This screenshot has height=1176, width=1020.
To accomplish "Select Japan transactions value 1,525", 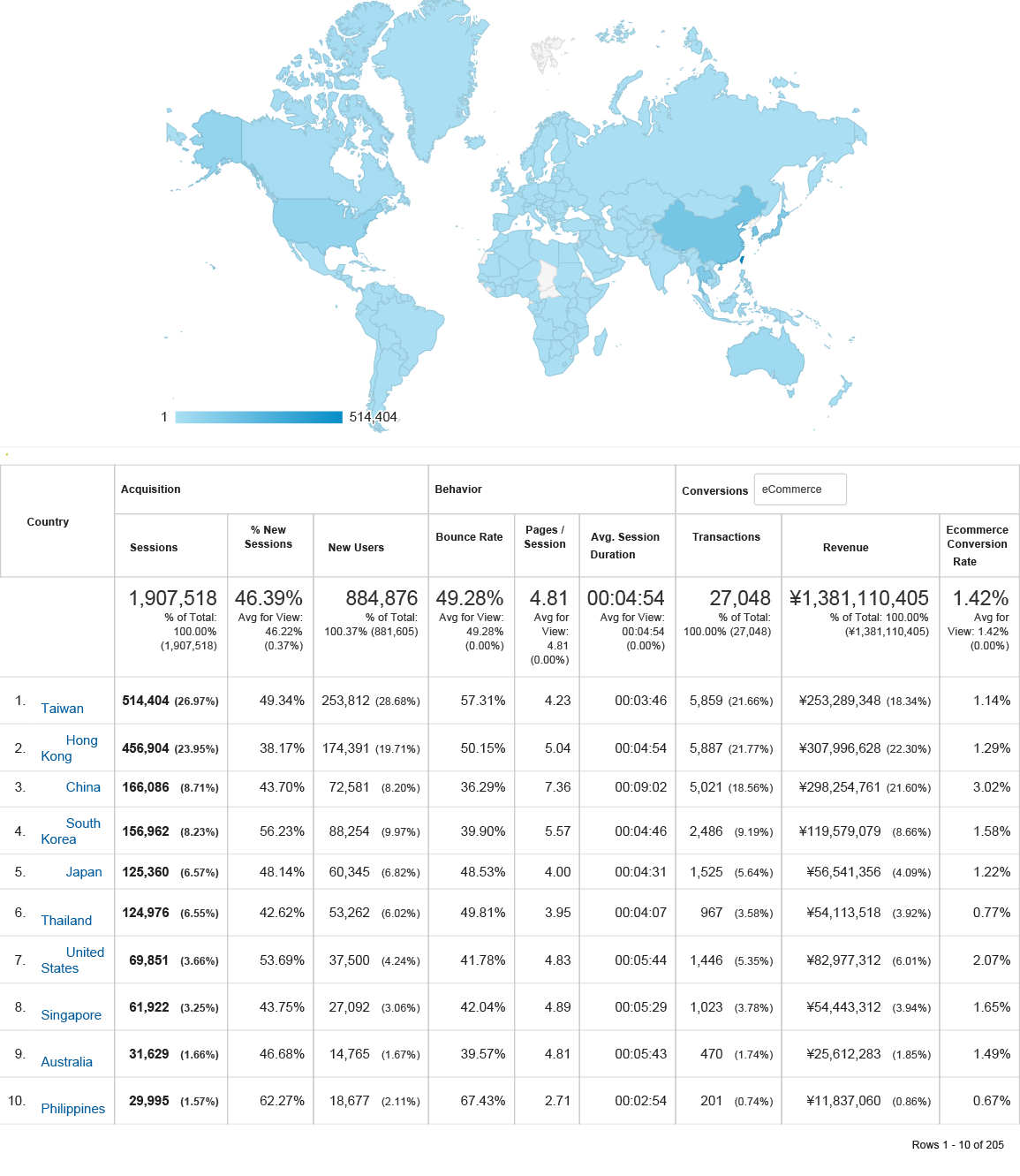I will pos(706,872).
